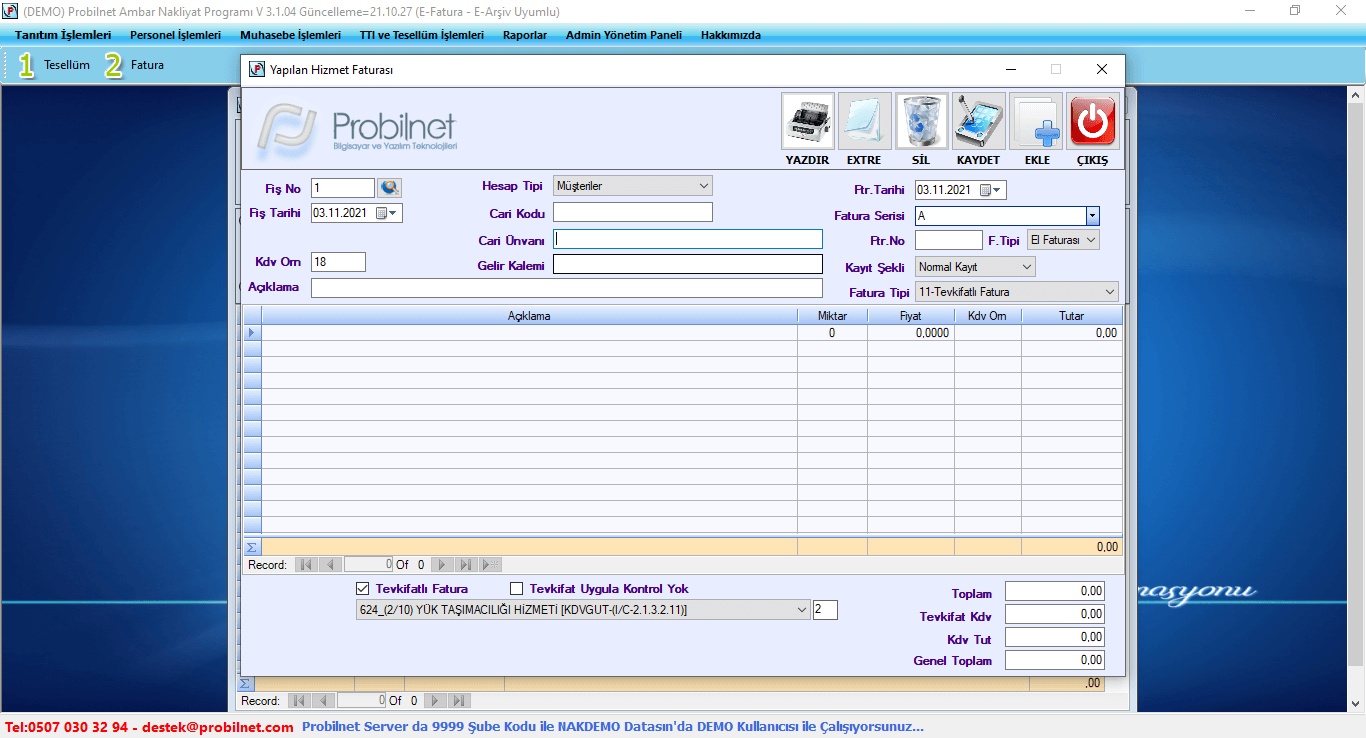Click the Cari Kodu input field

click(632, 212)
